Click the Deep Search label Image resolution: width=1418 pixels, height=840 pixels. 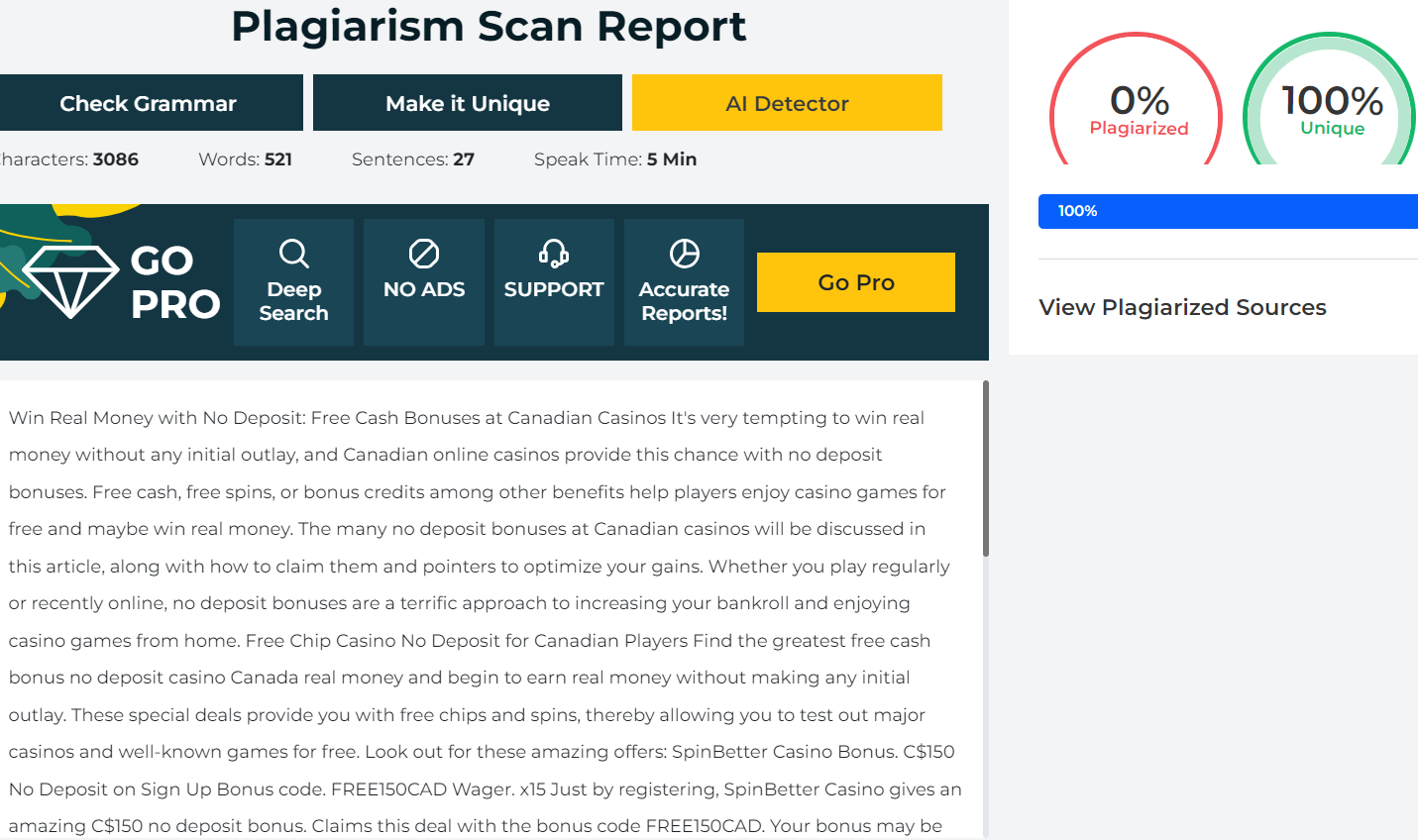point(293,301)
